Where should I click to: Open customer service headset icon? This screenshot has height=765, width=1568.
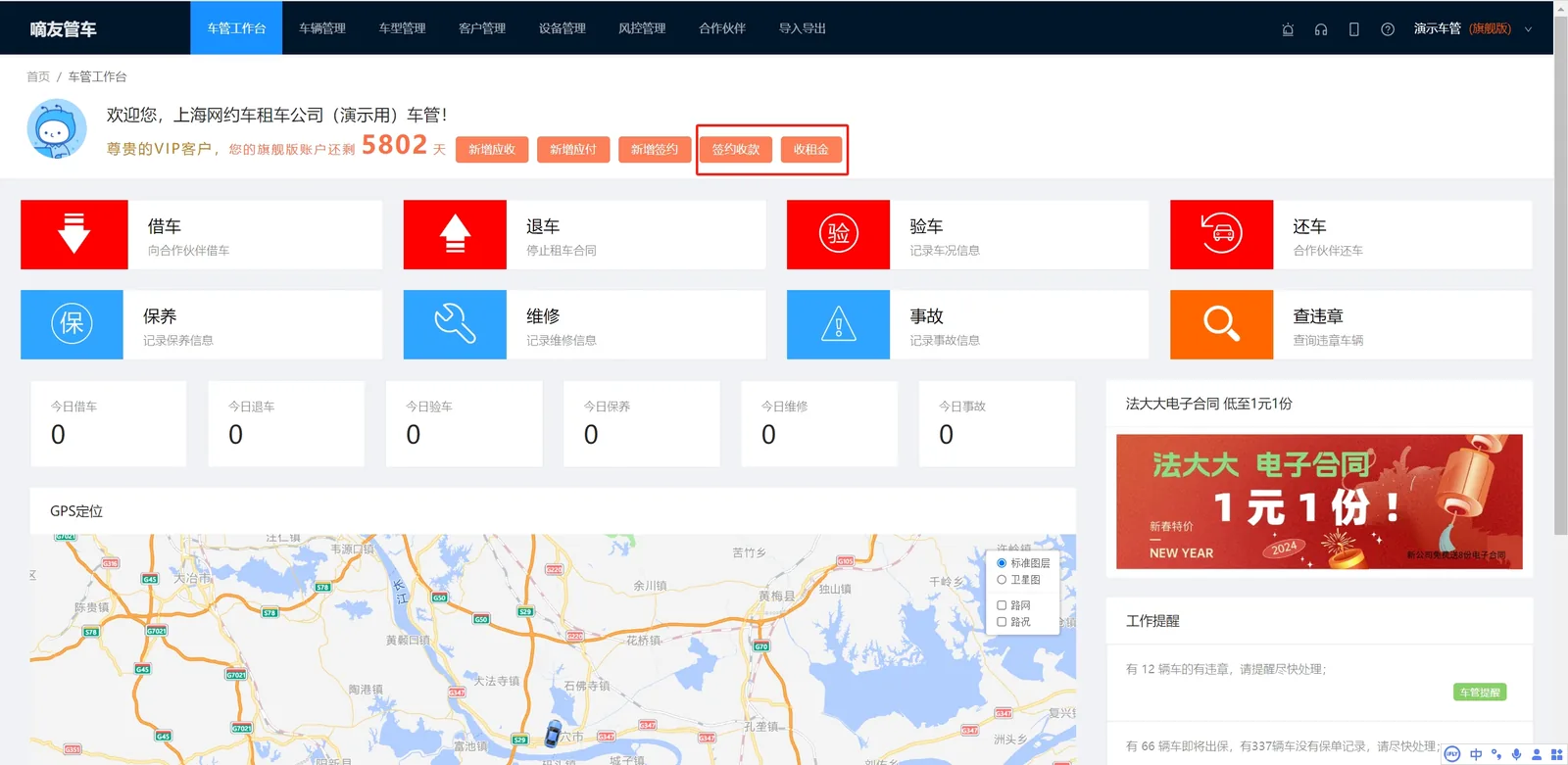tap(1321, 29)
